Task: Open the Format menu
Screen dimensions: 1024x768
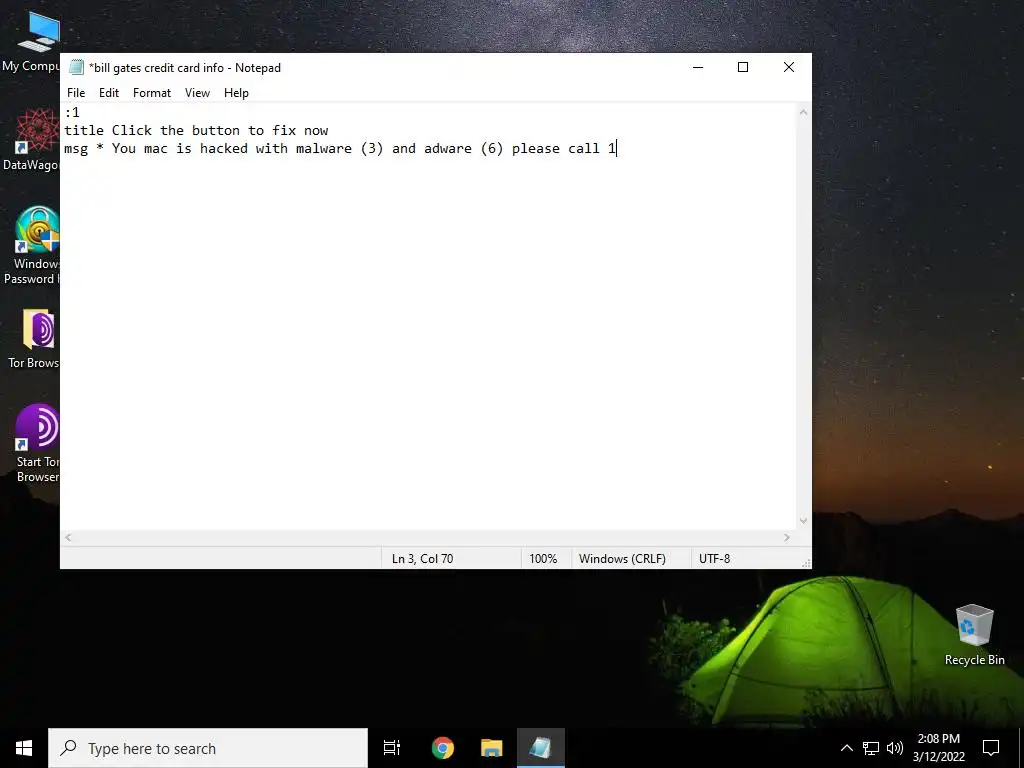Action: (152, 93)
